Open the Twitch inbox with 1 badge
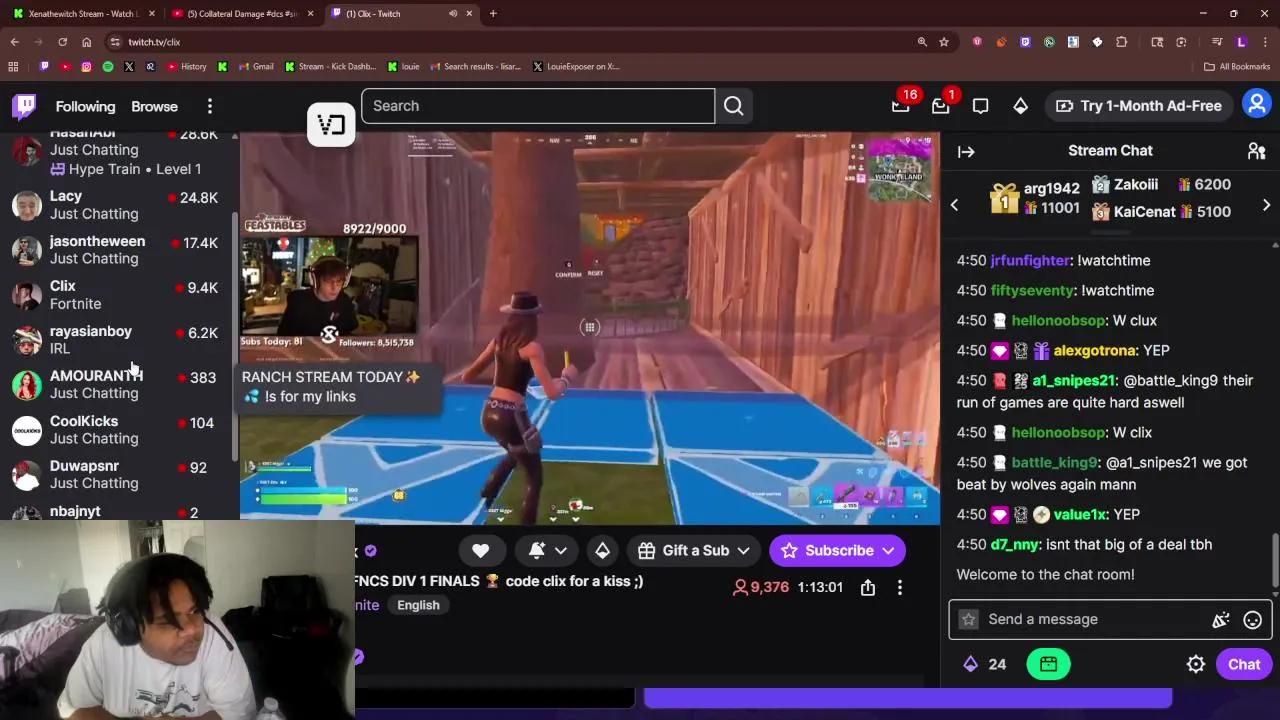The image size is (1280, 720). click(x=941, y=105)
